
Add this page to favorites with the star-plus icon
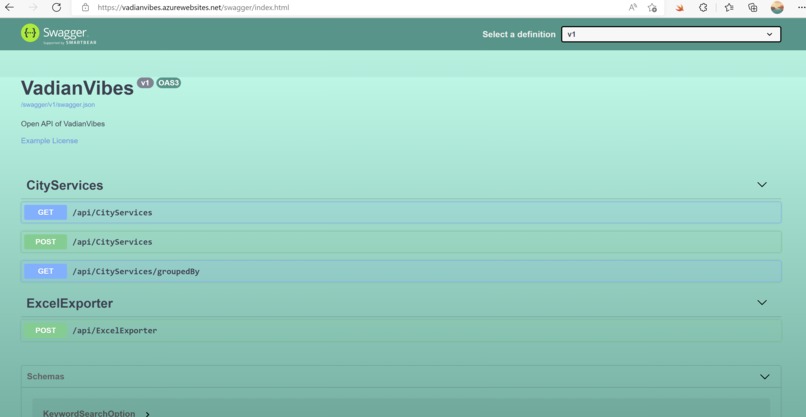(x=652, y=8)
